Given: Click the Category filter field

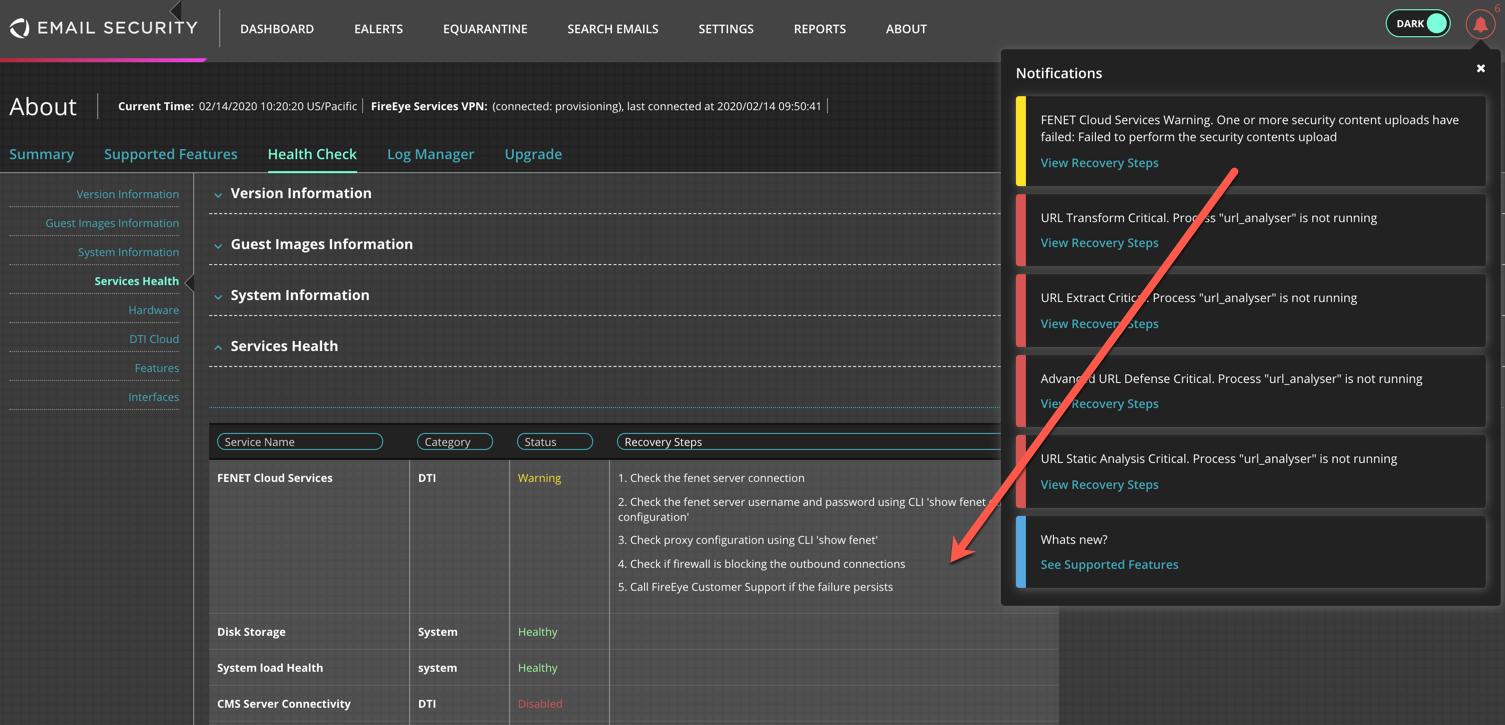Looking at the screenshot, I should [x=455, y=442].
